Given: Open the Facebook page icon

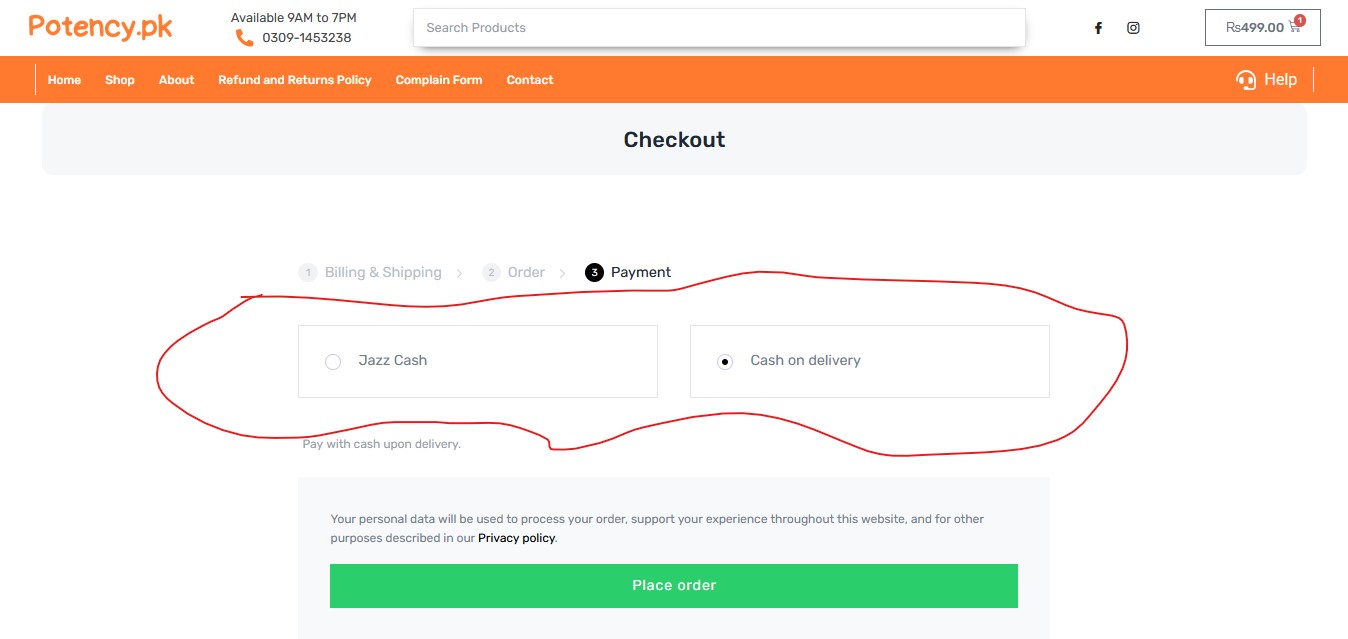Looking at the screenshot, I should coord(1098,28).
